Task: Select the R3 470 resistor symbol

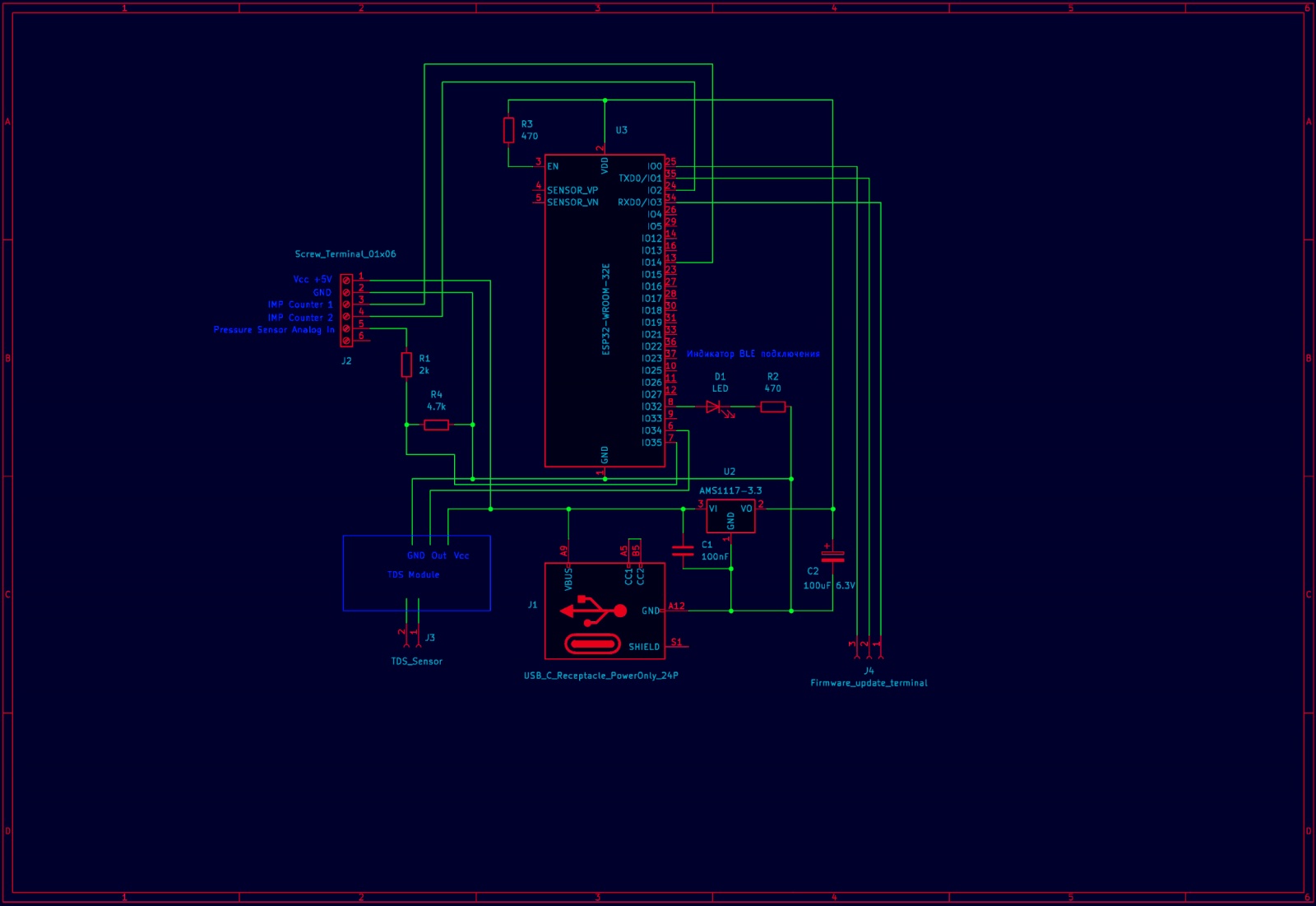Action: pos(509,130)
